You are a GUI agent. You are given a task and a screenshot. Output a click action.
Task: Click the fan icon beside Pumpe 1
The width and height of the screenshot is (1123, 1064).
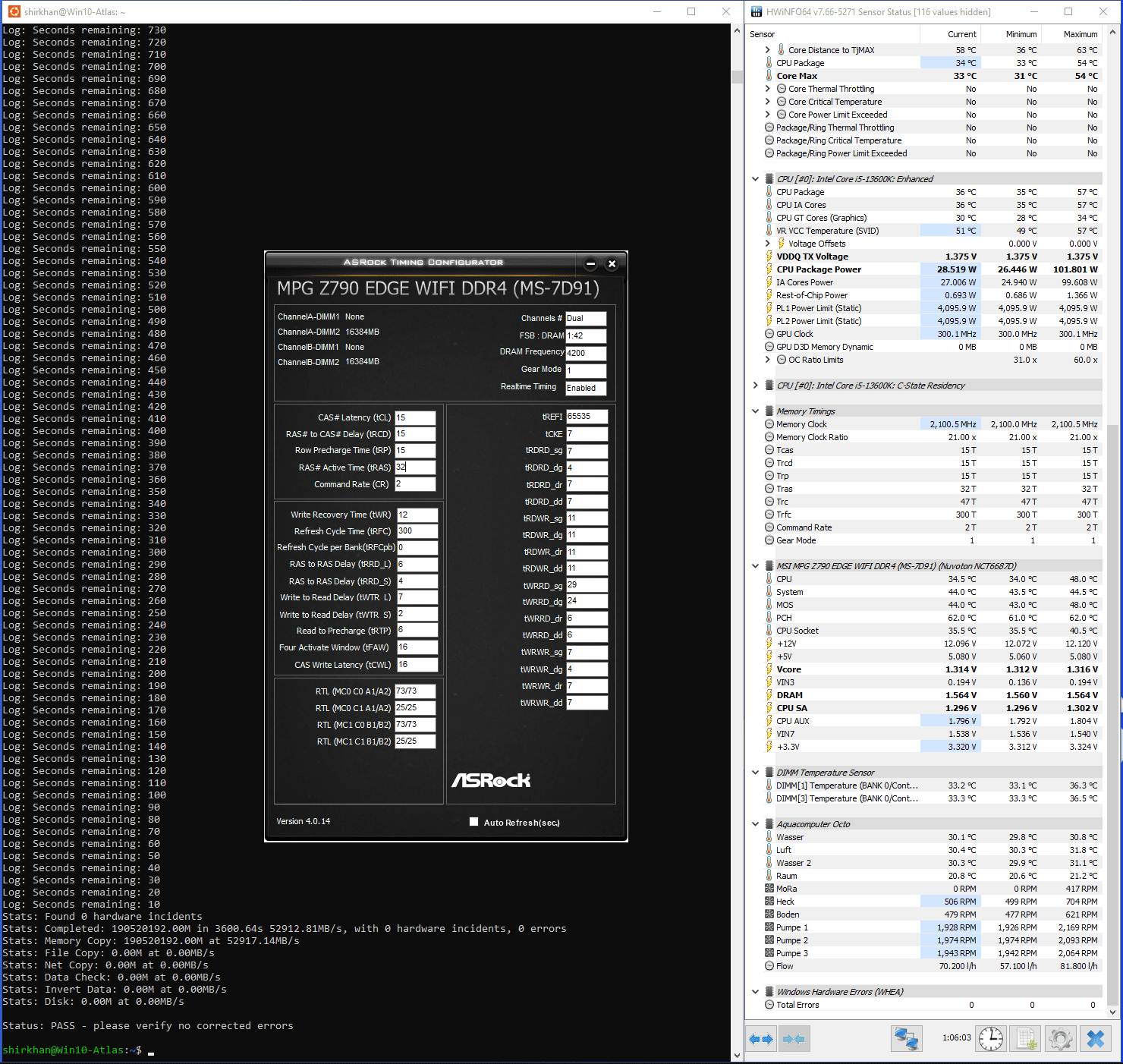pos(769,927)
